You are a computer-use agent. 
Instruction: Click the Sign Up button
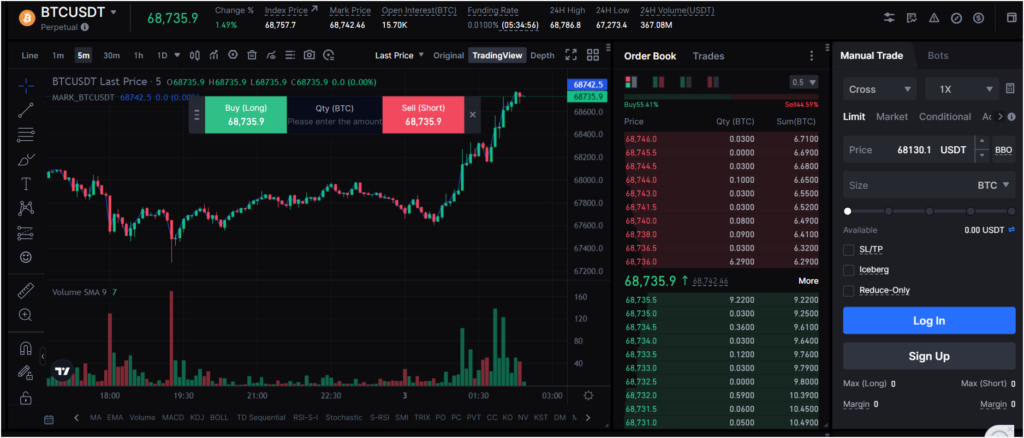(x=929, y=356)
